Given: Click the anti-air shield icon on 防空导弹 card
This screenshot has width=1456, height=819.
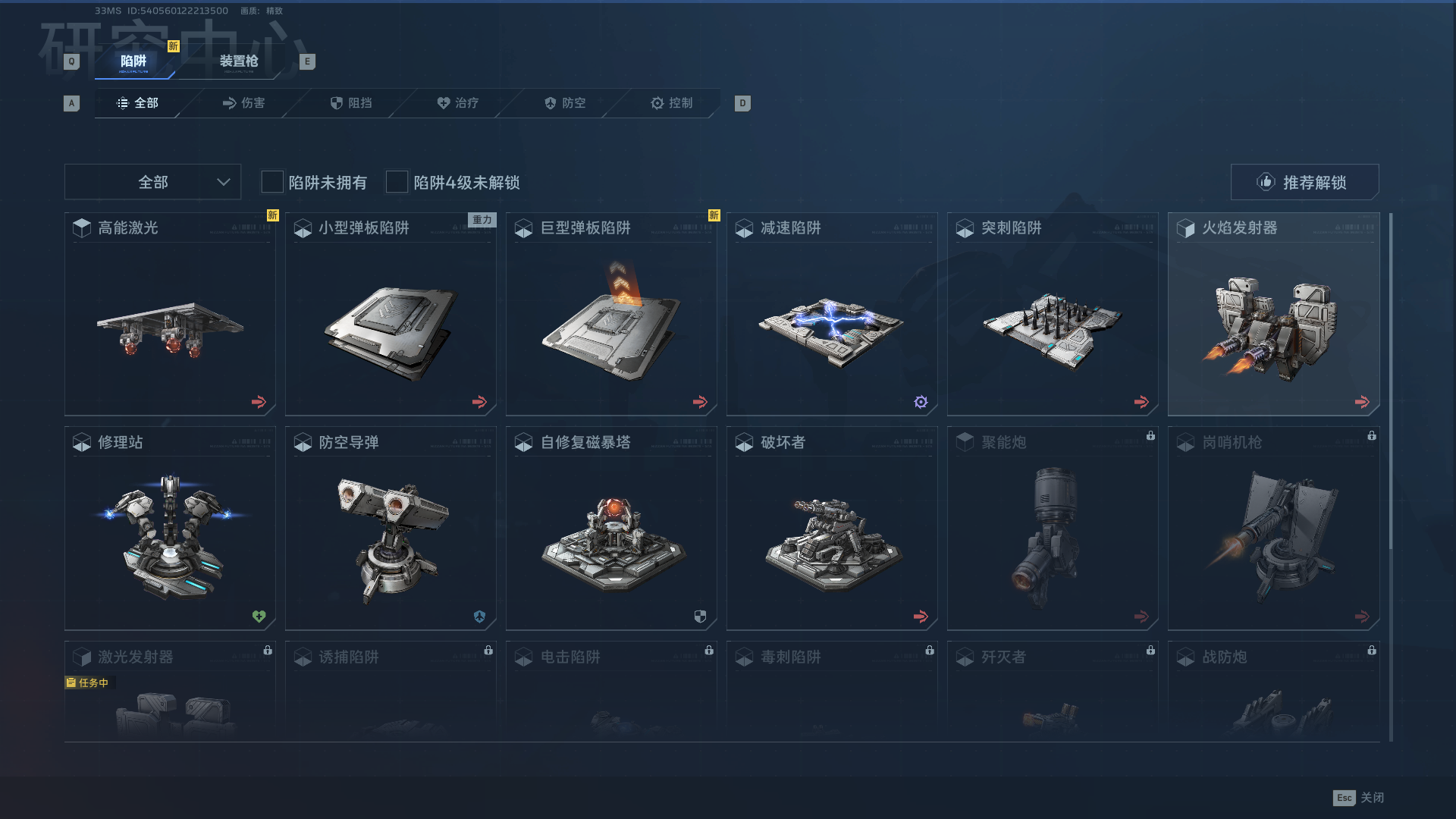Looking at the screenshot, I should 479,617.
